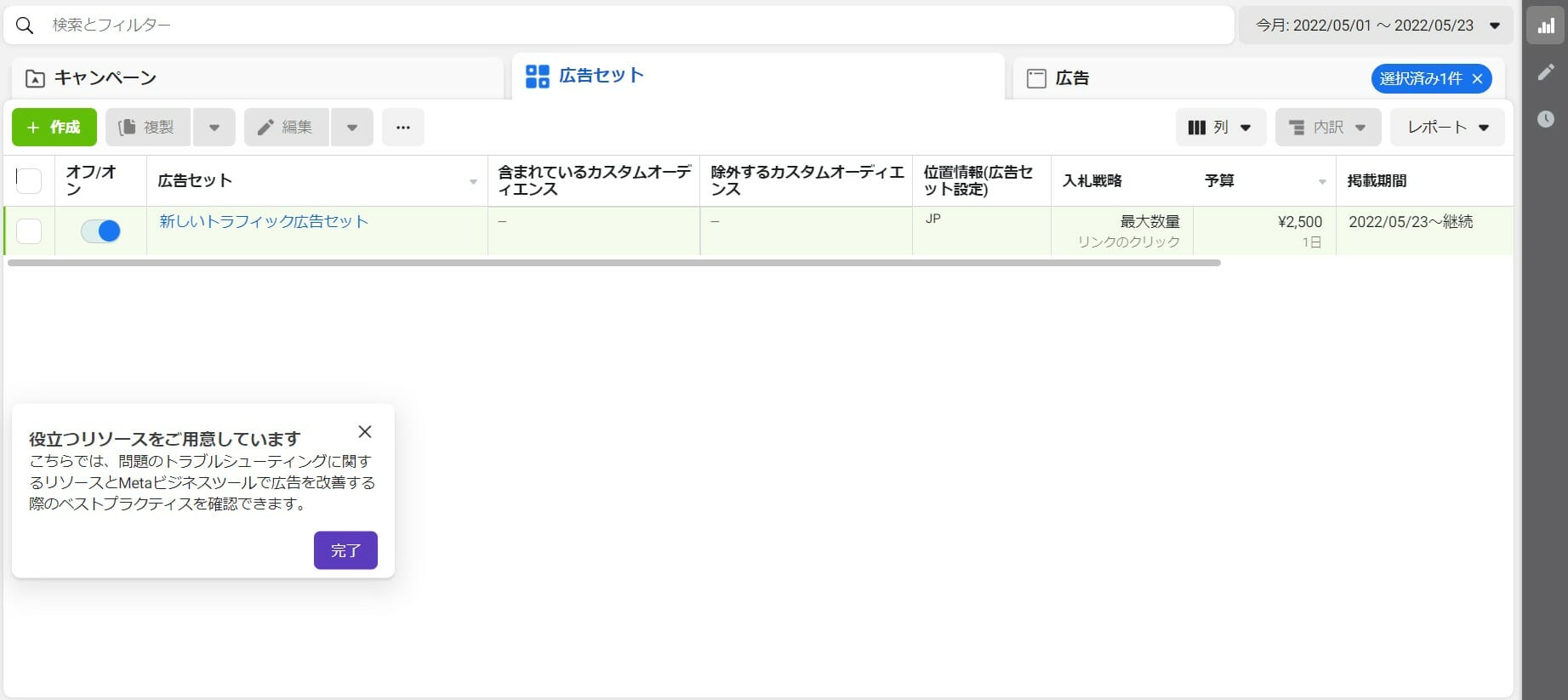The width and height of the screenshot is (1568, 700).
Task: Open the 列 columns dropdown
Action: coord(1221,128)
